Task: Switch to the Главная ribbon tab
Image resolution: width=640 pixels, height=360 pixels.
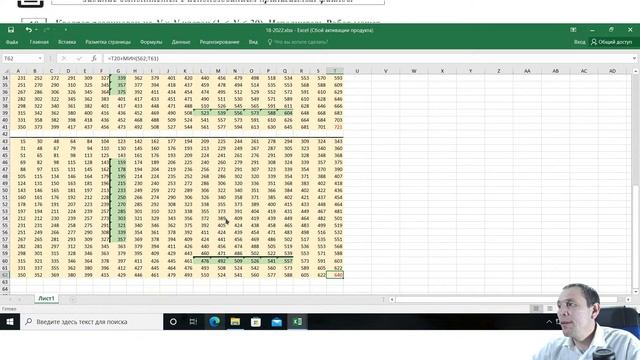Action: (x=39, y=42)
